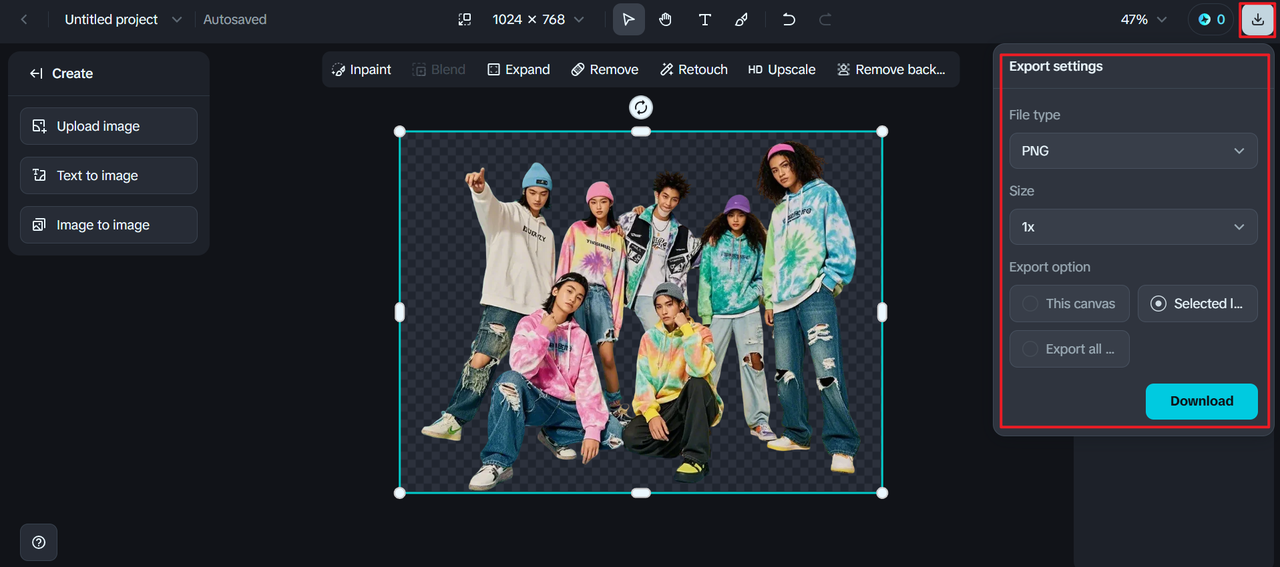Click Upload image

pyautogui.click(x=109, y=126)
